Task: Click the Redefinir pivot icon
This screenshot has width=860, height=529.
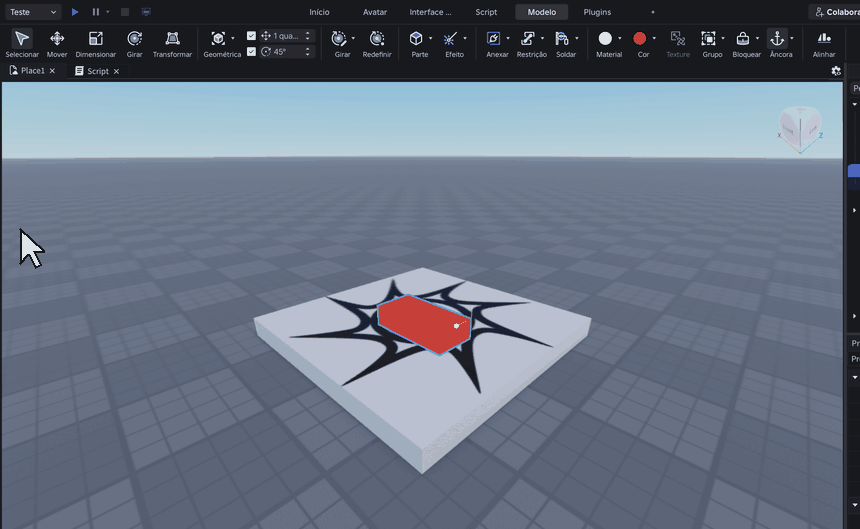Action: pyautogui.click(x=377, y=38)
